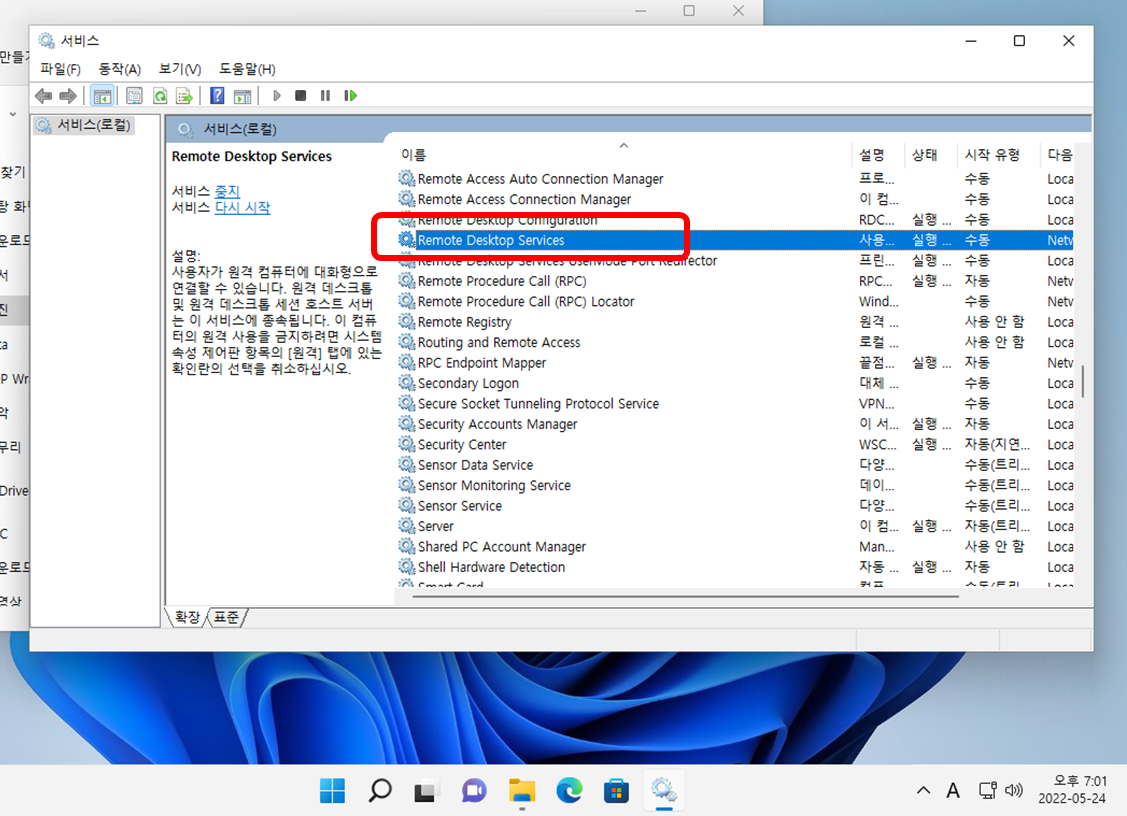Select Security Center service

click(x=462, y=445)
